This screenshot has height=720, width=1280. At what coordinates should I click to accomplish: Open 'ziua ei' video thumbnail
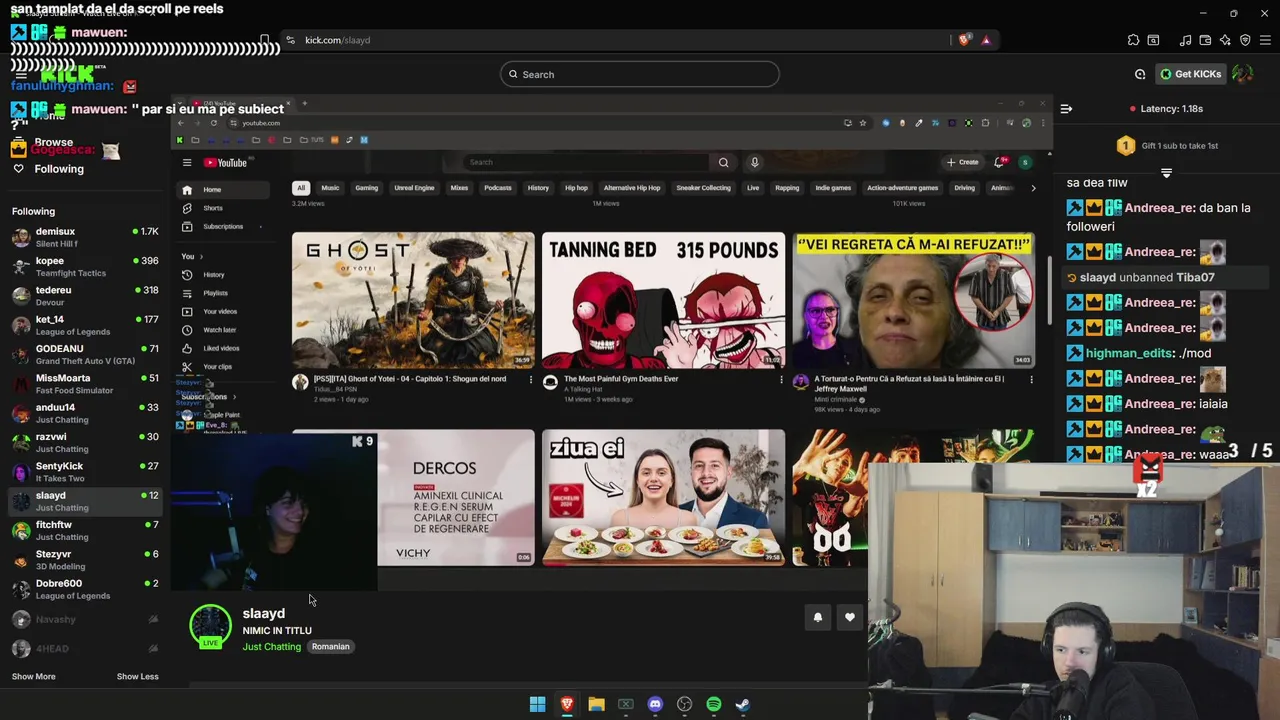(664, 498)
